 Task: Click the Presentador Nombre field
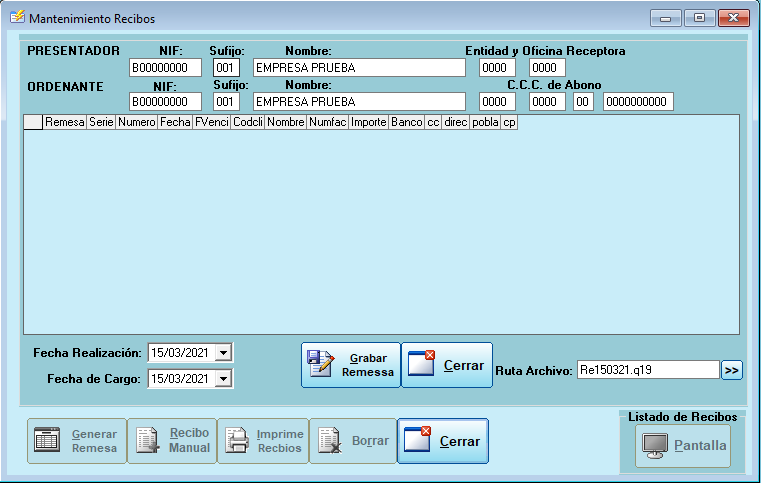(359, 67)
